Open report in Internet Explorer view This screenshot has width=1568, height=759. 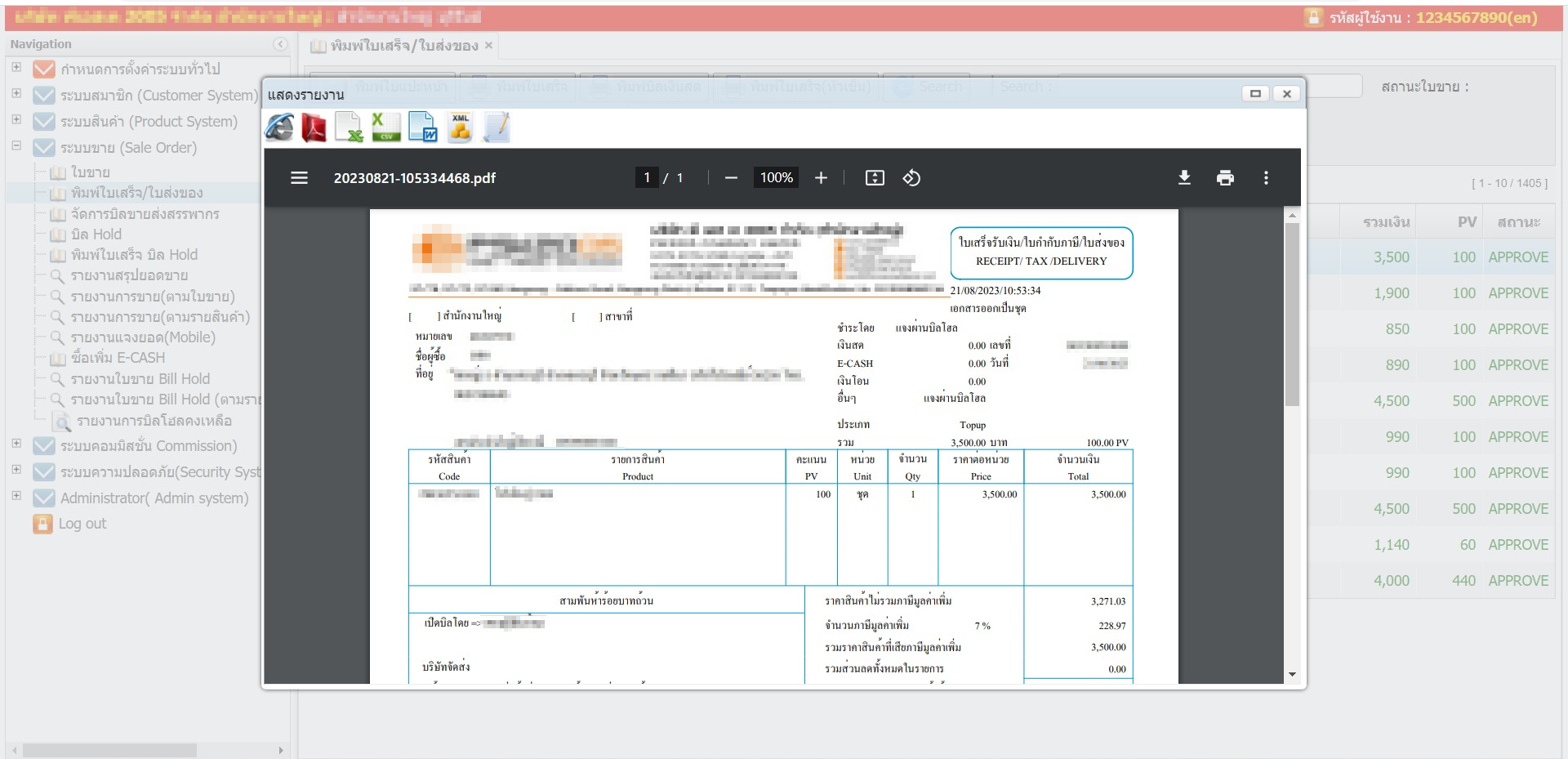(x=279, y=128)
